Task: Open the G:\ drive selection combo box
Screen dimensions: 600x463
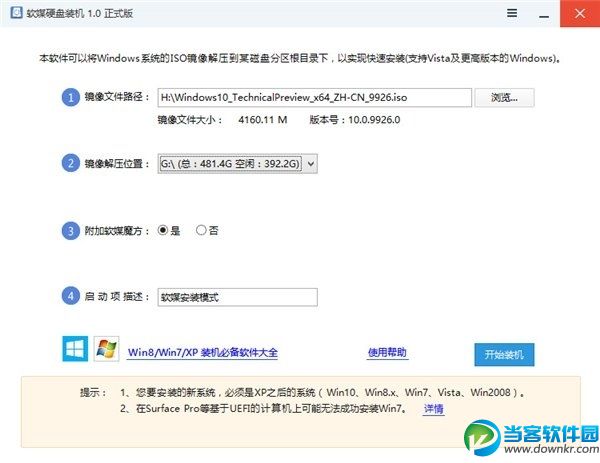Action: point(237,164)
